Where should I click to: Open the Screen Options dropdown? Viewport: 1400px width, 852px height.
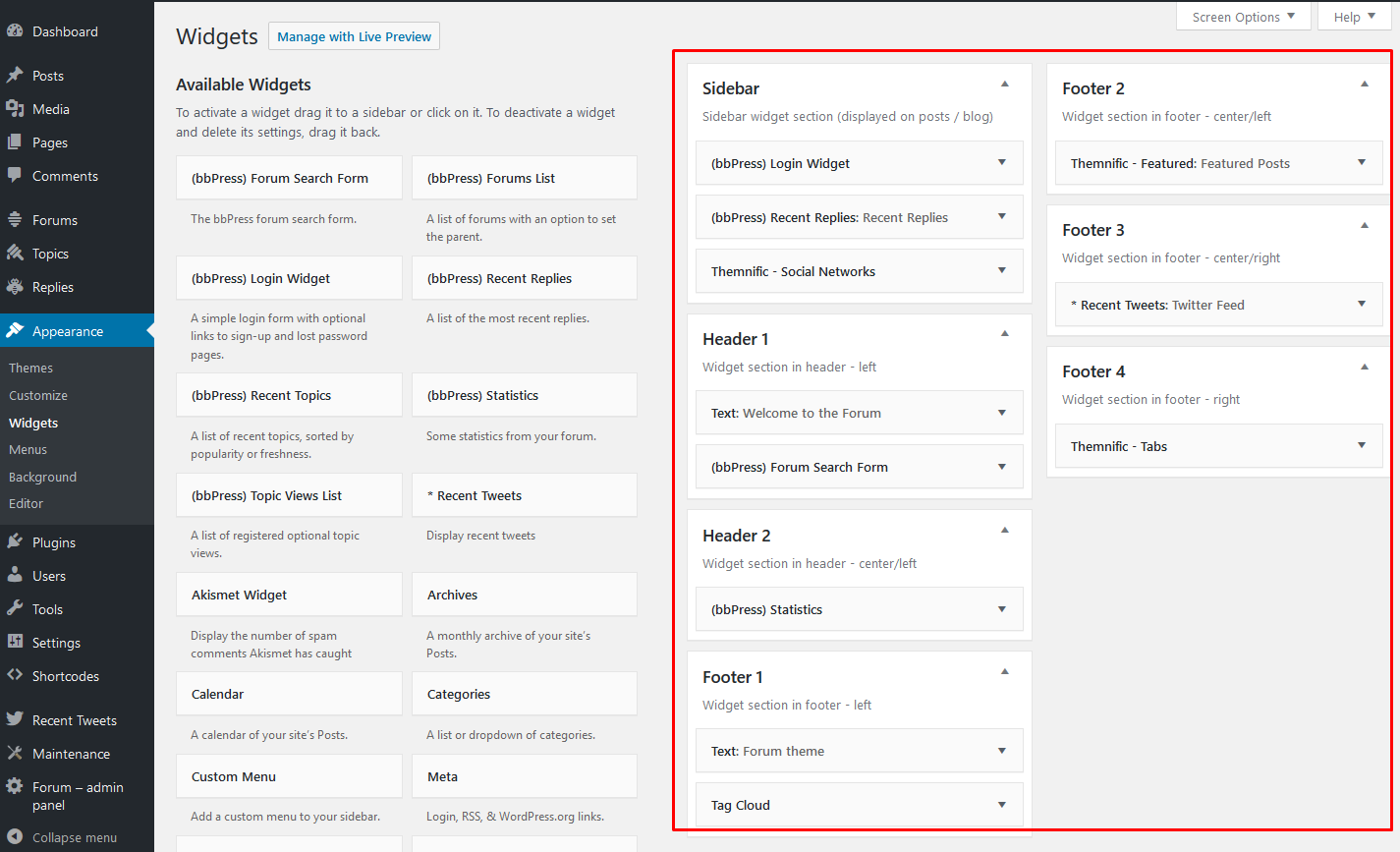point(1243,17)
